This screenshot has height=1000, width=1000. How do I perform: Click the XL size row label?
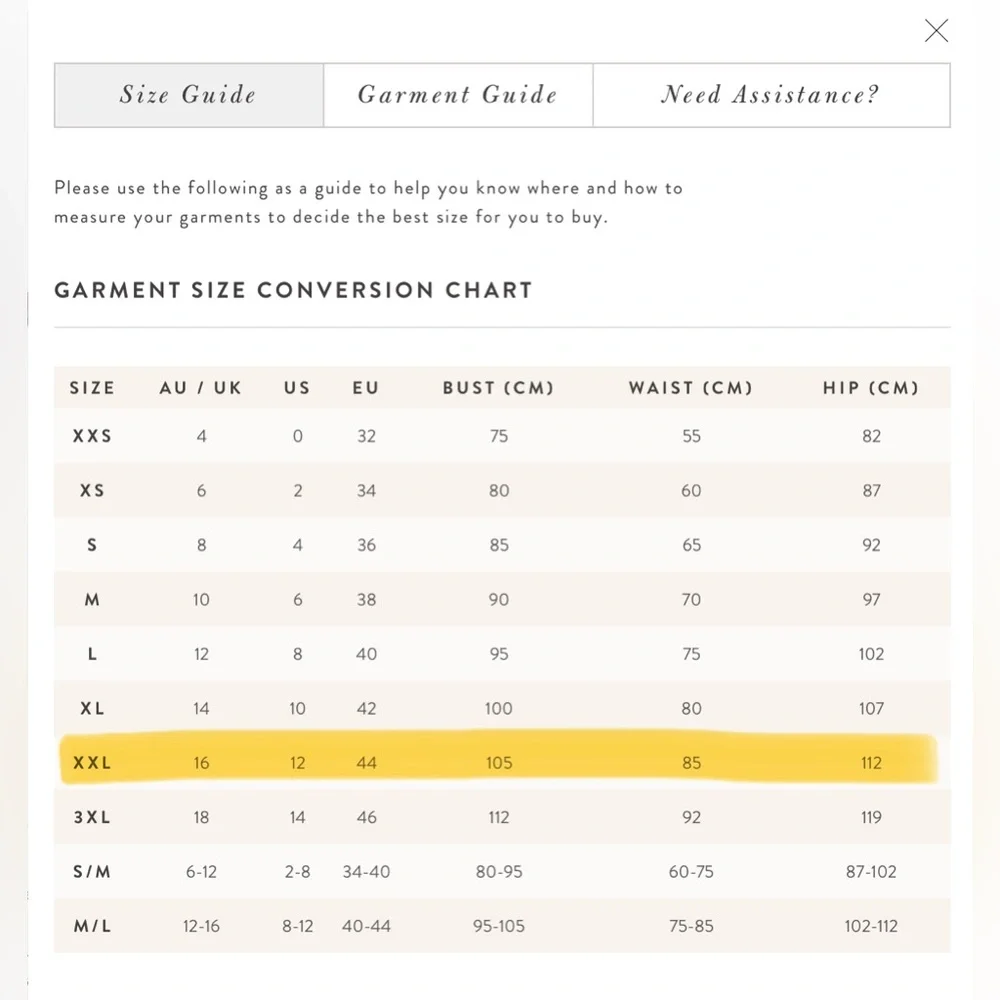pos(92,708)
